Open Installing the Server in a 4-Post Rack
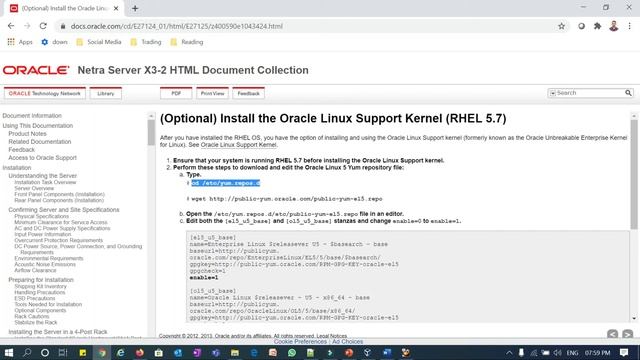The height and width of the screenshot is (360, 640). point(58,332)
